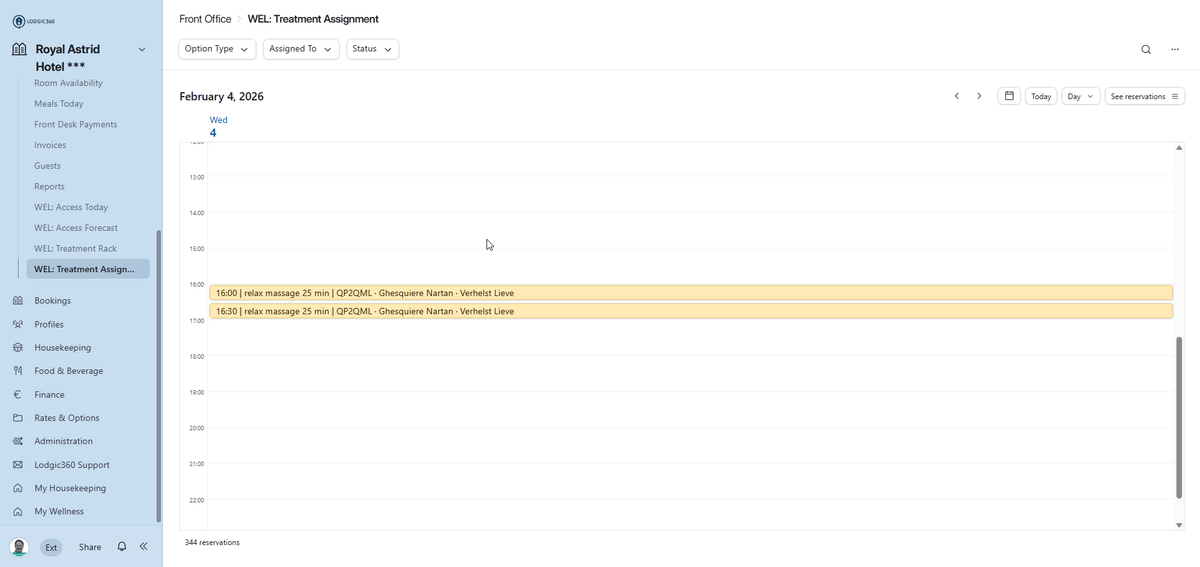Click the February 4, 2026 date heading

221,97
